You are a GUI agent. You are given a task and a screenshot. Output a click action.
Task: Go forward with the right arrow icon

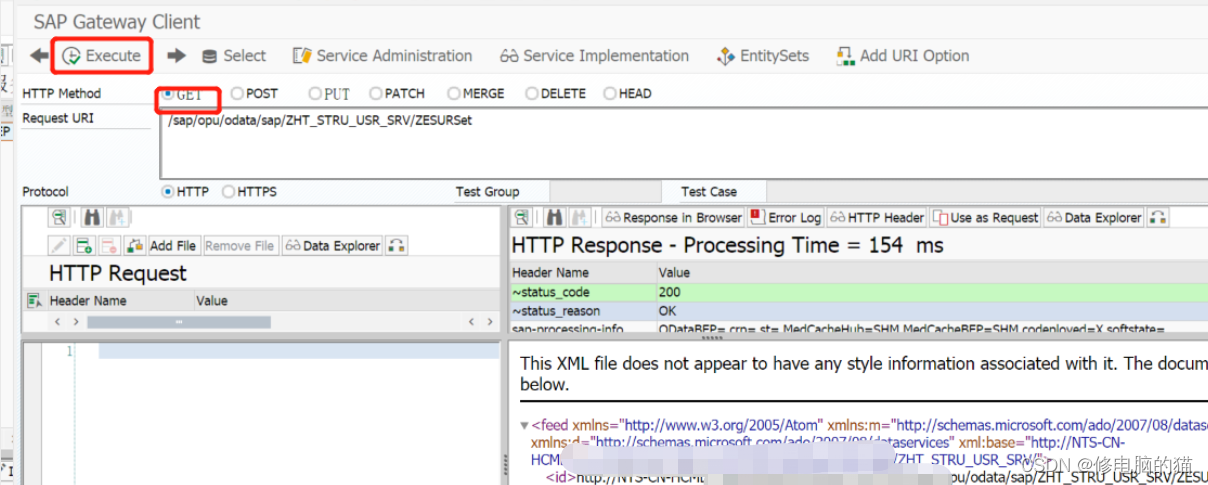(176, 56)
